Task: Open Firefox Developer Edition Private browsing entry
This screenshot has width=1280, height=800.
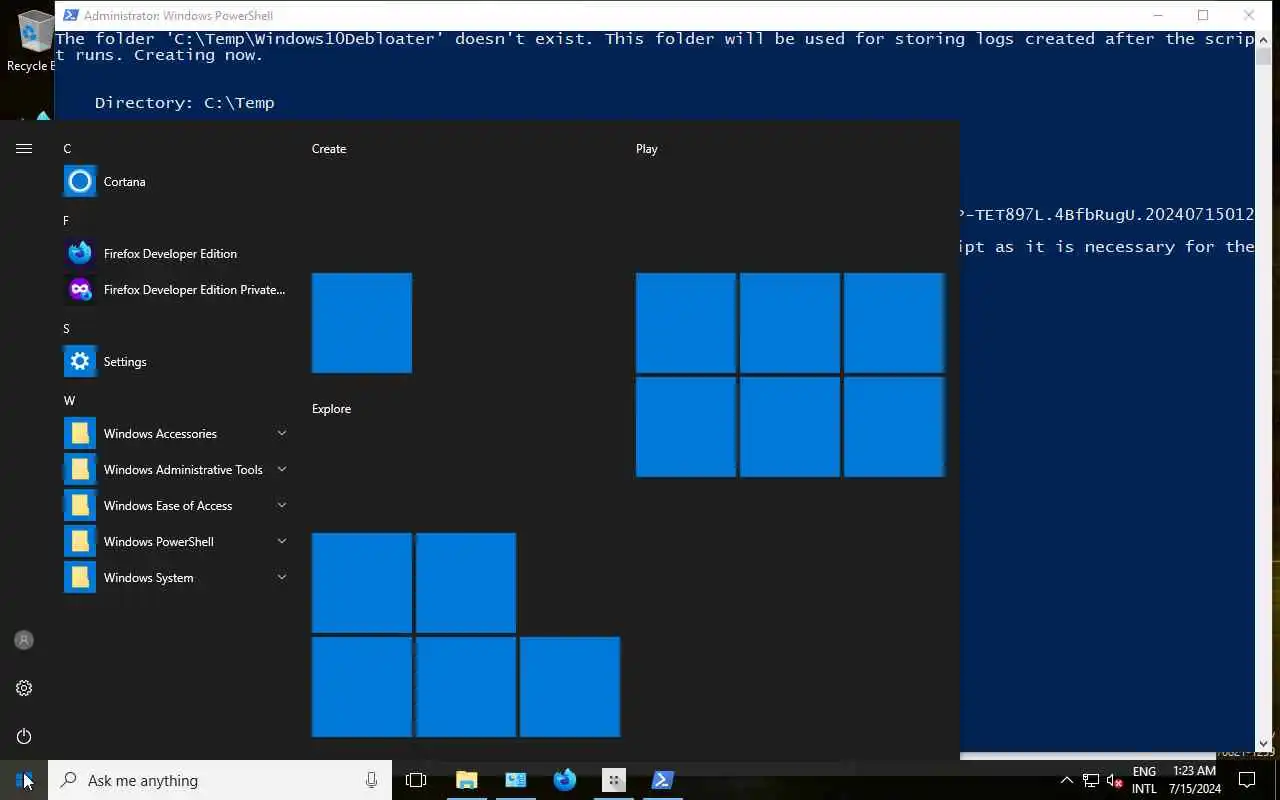Action: (176, 289)
